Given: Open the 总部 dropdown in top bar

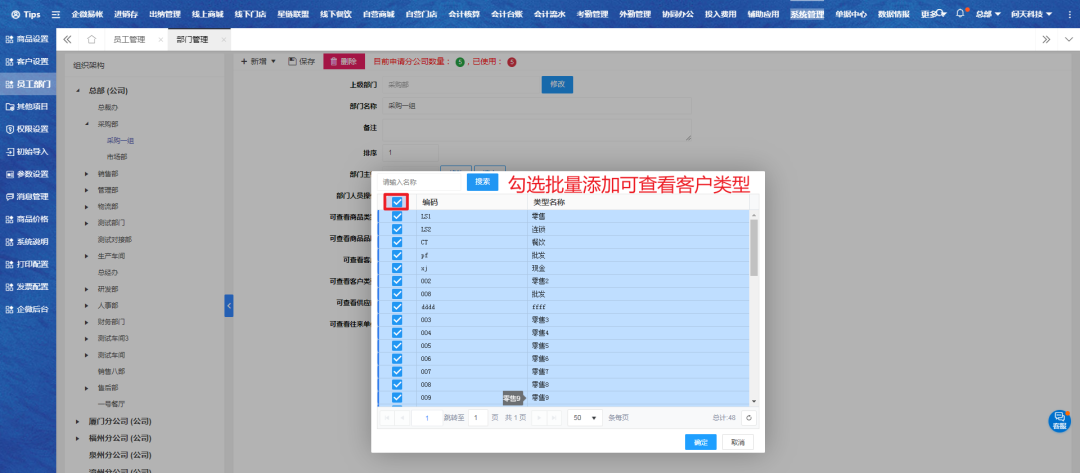Looking at the screenshot, I should point(986,14).
